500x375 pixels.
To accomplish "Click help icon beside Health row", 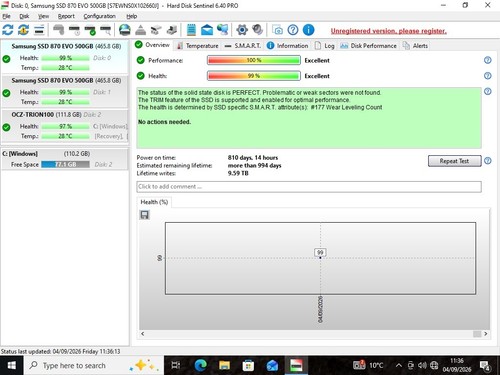I will point(487,76).
